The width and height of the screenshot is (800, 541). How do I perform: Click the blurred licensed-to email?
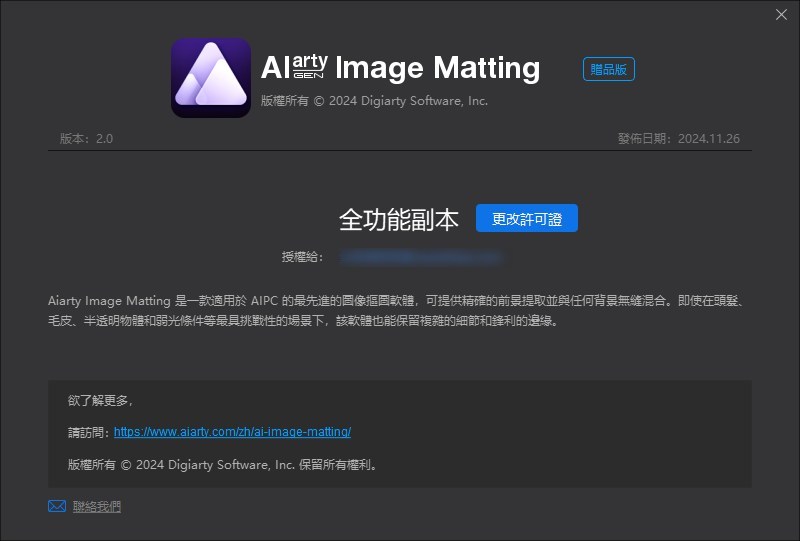(x=421, y=257)
